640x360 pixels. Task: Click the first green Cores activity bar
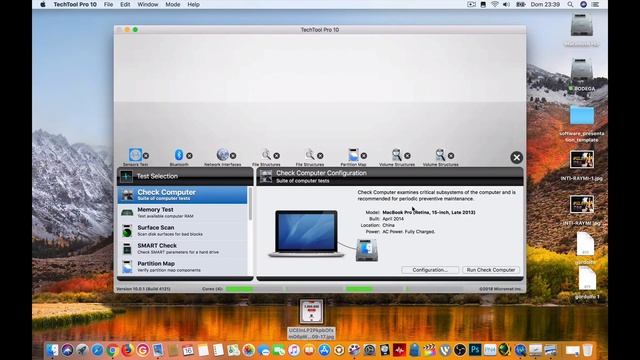tap(240, 289)
